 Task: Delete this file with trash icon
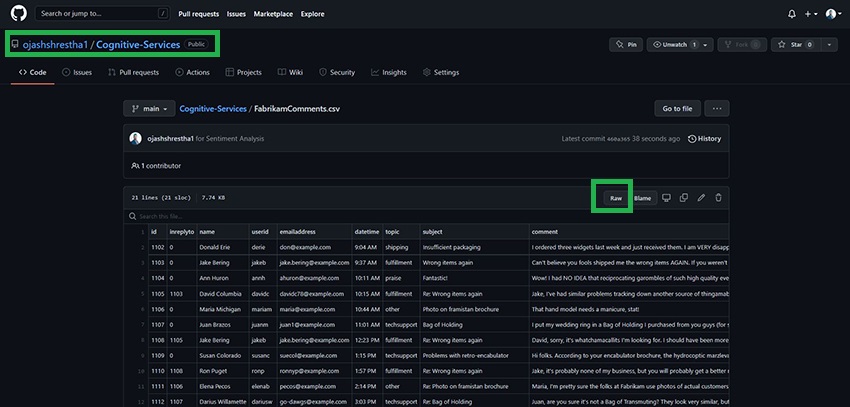(718, 198)
